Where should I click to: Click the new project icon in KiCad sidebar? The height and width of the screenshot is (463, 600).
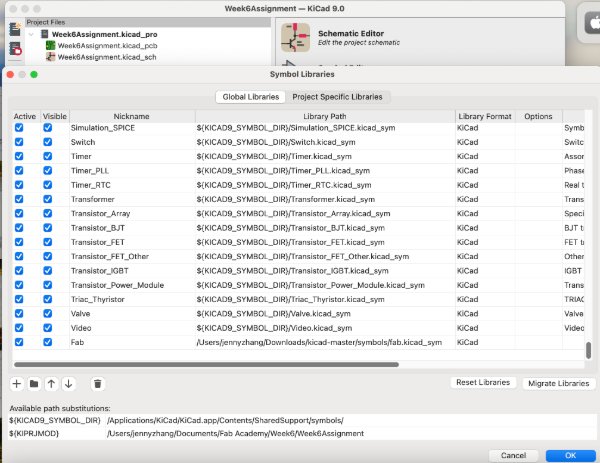15,29
